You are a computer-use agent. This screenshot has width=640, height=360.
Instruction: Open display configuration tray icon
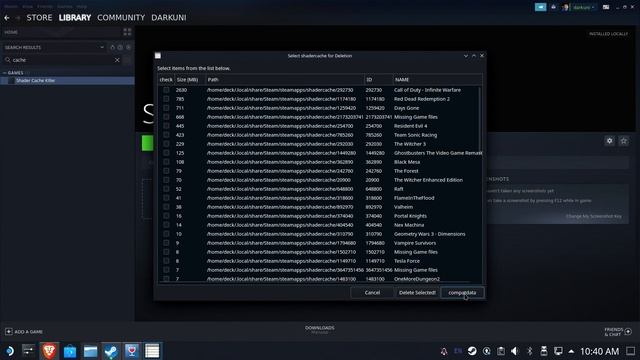pos(558,351)
